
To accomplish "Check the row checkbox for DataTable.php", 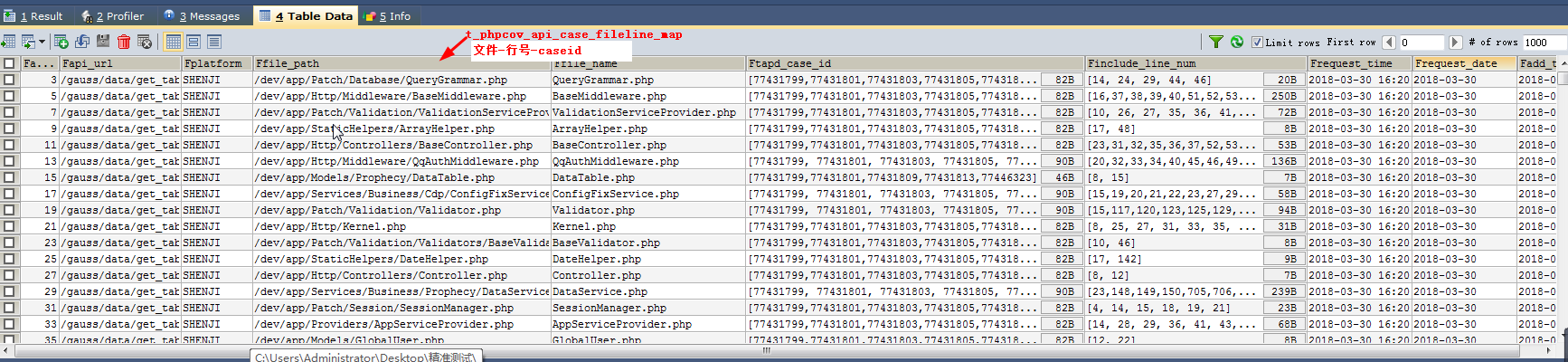I will pos(9,177).
